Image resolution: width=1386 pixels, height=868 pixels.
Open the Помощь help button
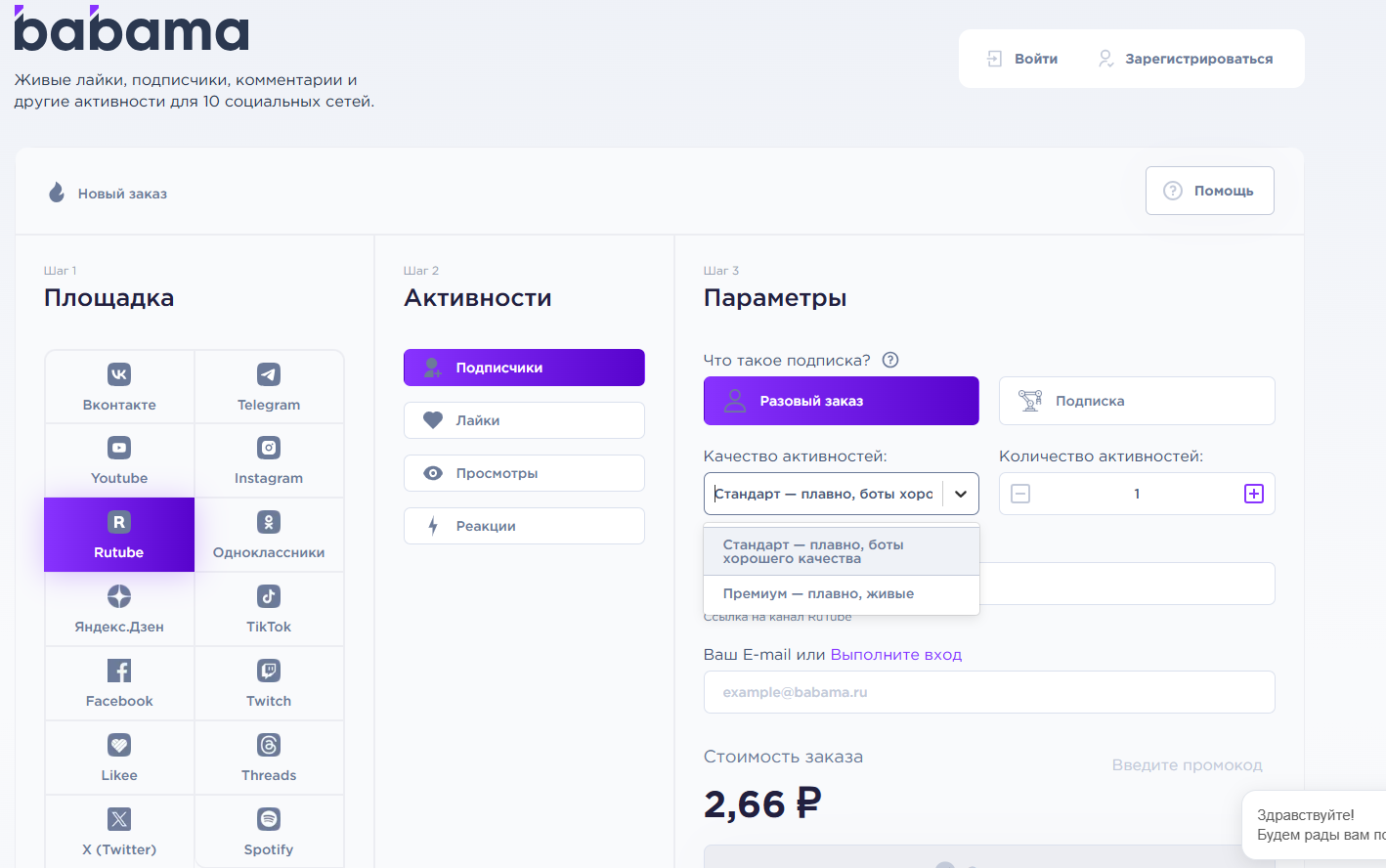[1210, 191]
